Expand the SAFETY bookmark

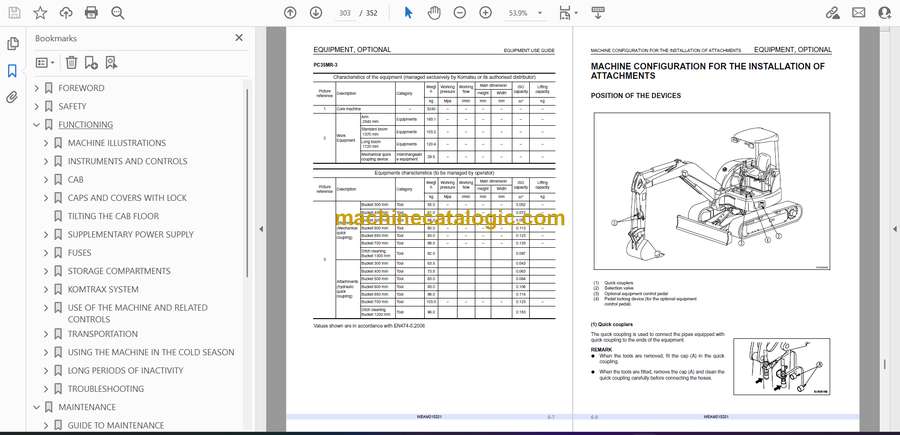(x=37, y=106)
